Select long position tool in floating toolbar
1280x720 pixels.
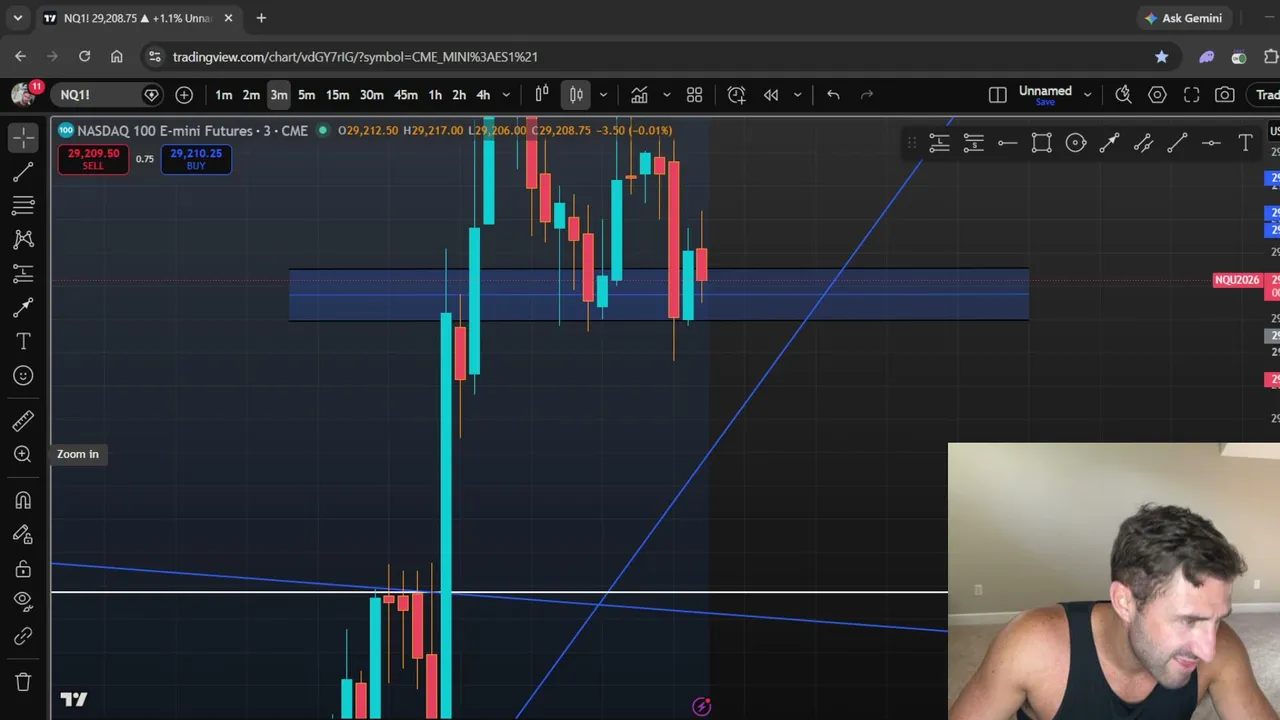939,144
